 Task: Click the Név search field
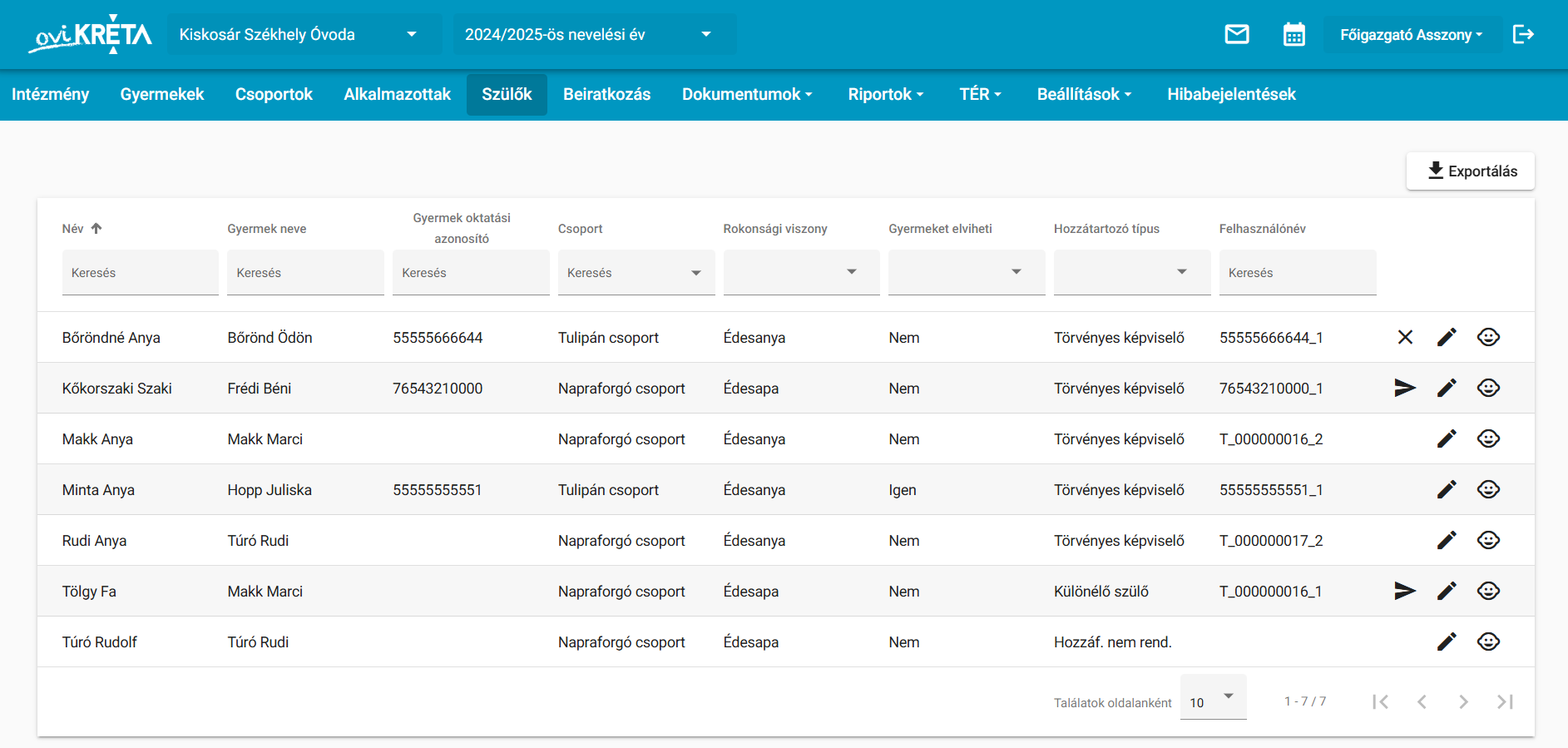click(x=141, y=272)
